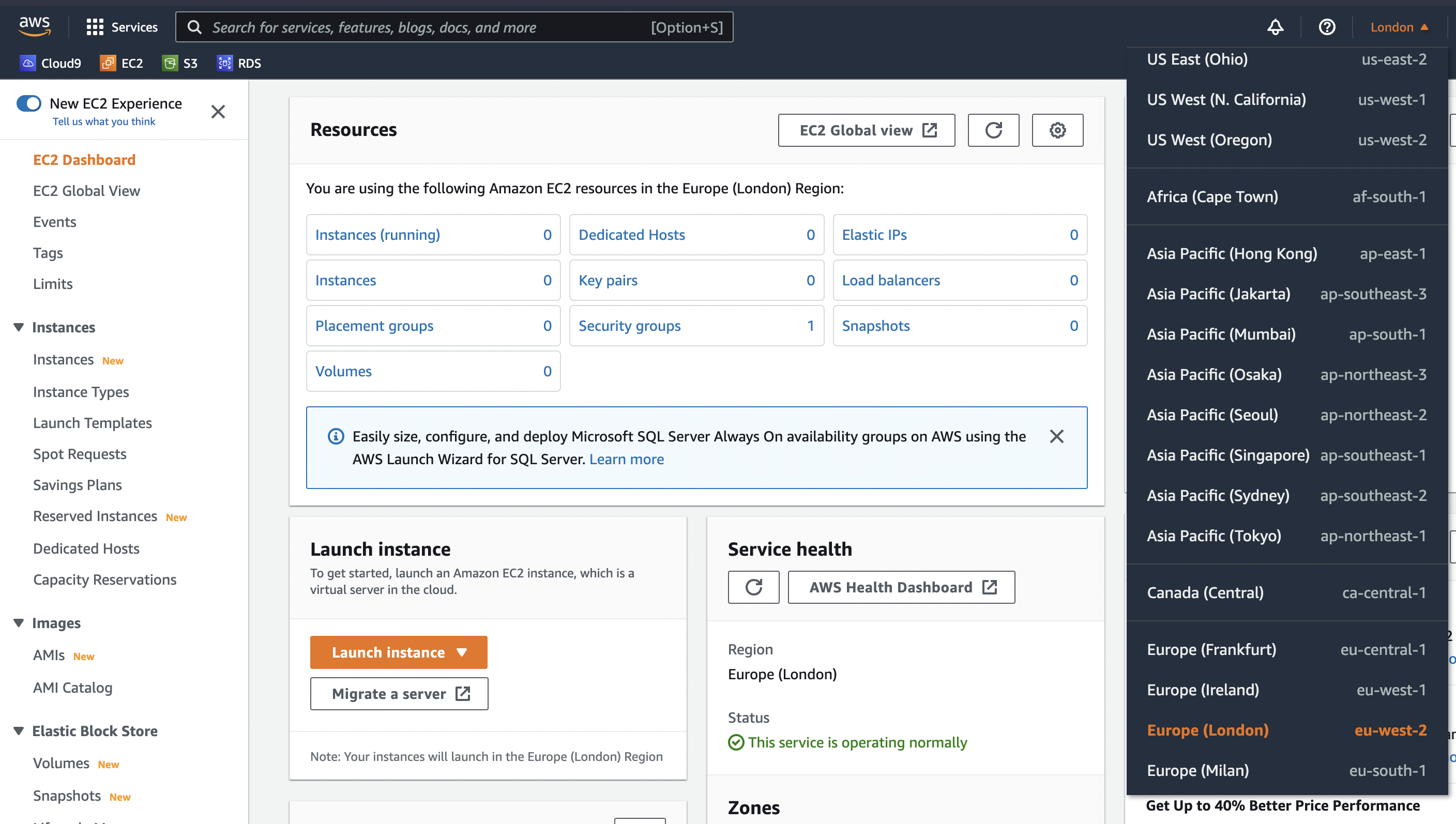
Task: Click the refresh icon on Resources panel
Action: [994, 129]
